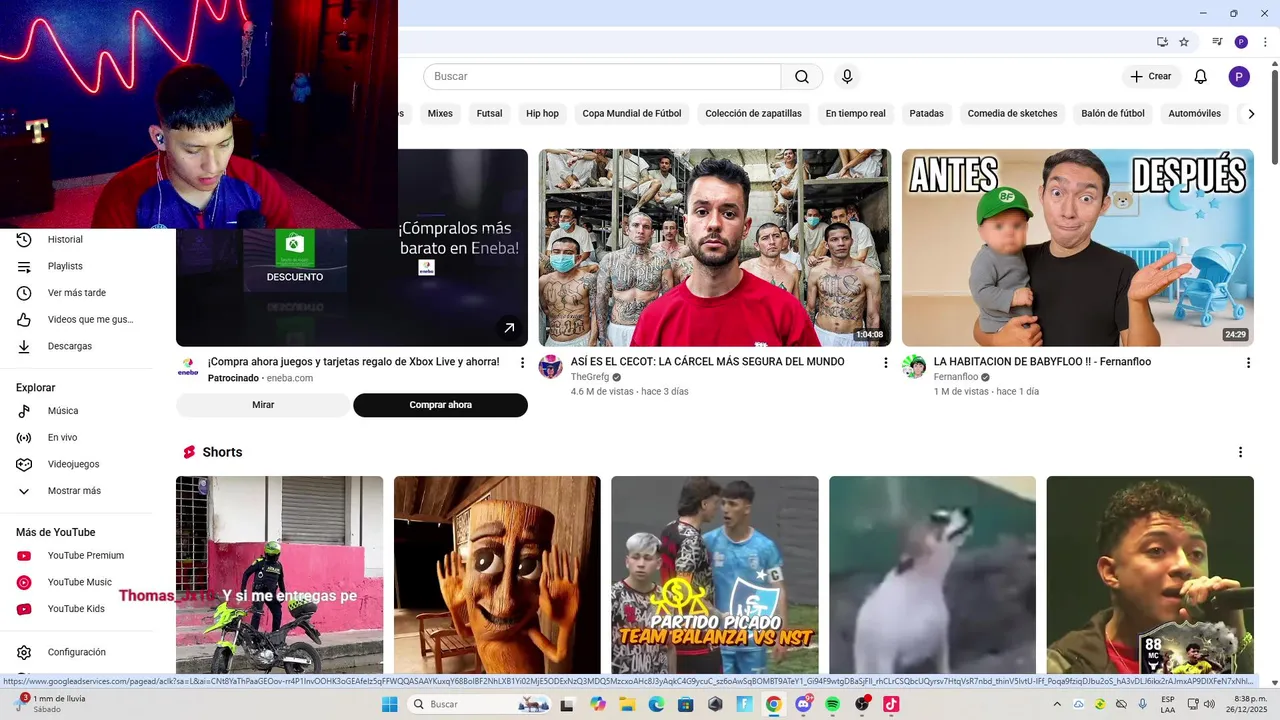The width and height of the screenshot is (1280, 720).
Task: Open the Chrome three-dot menu
Action: point(1265,42)
